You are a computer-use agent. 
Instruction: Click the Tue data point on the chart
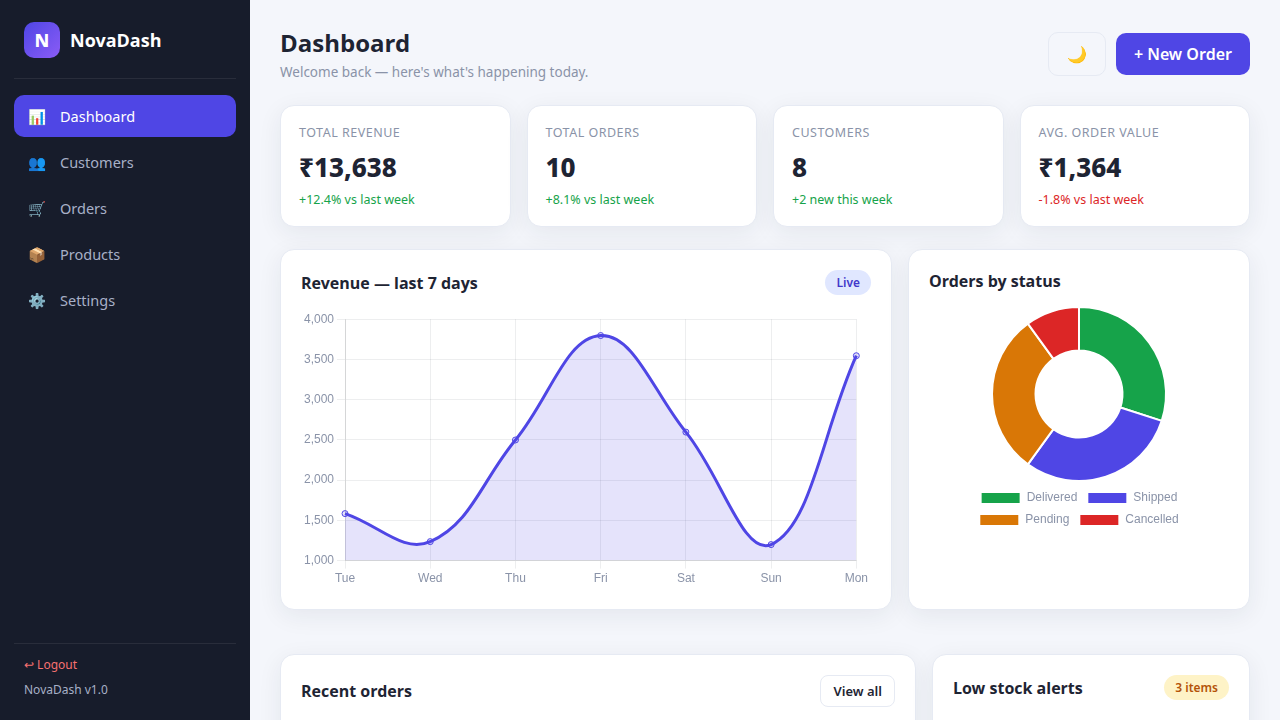(x=345, y=513)
